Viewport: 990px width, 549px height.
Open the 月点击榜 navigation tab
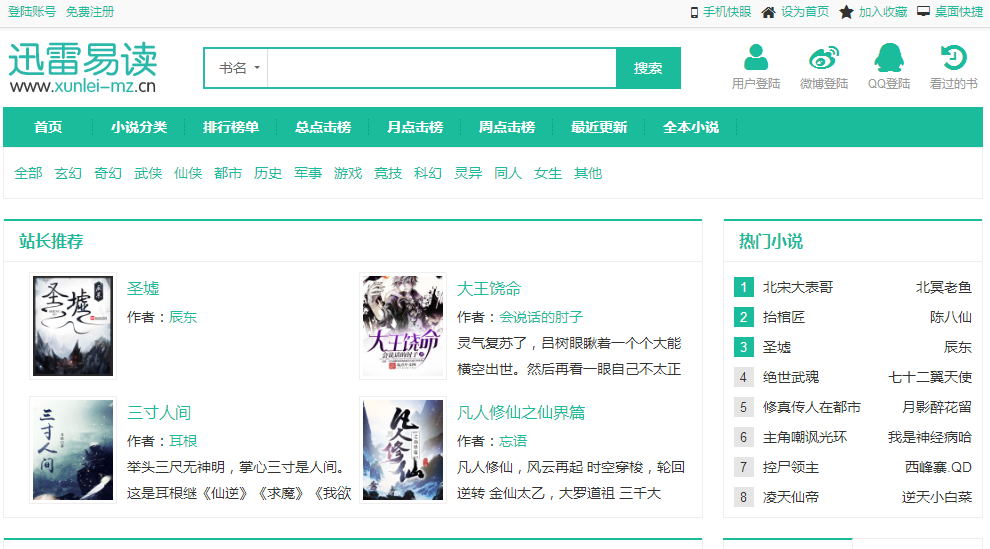tap(415, 127)
